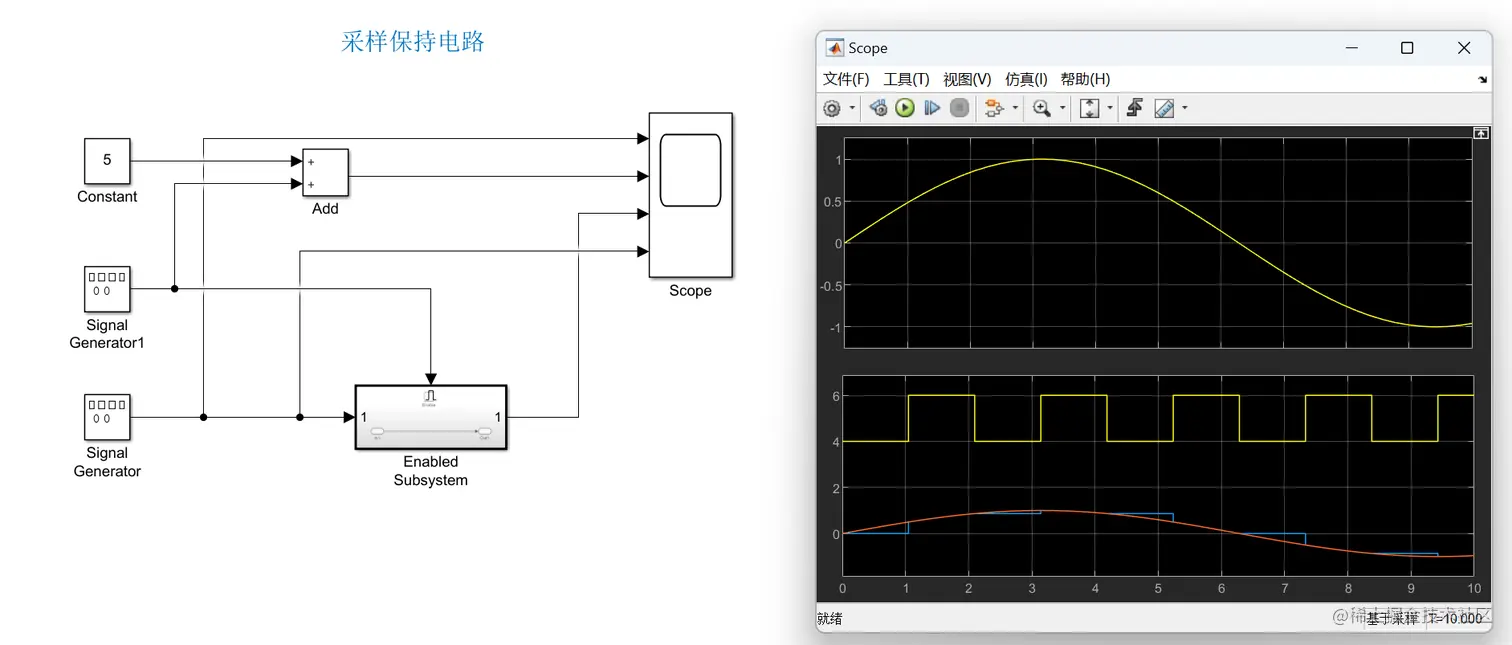
Task: Open the 工具(T) menu
Action: (x=906, y=79)
